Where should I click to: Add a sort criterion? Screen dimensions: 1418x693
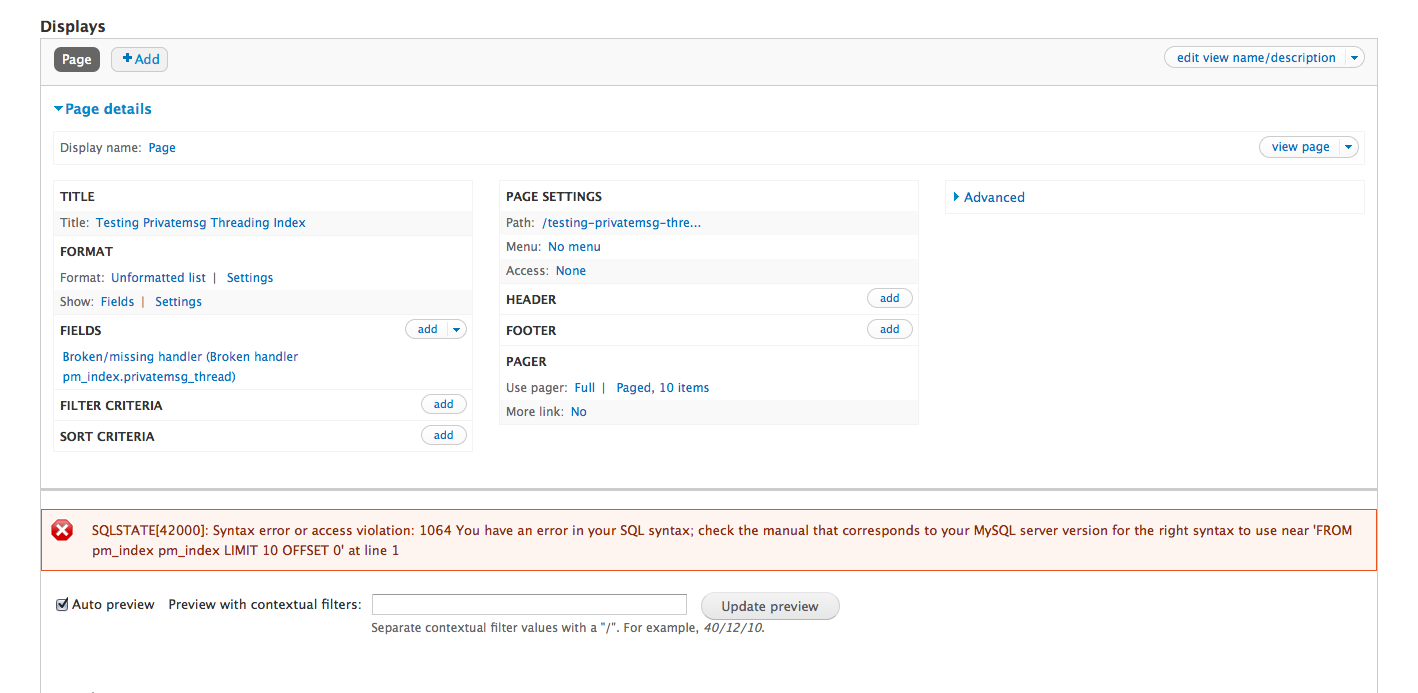[443, 434]
